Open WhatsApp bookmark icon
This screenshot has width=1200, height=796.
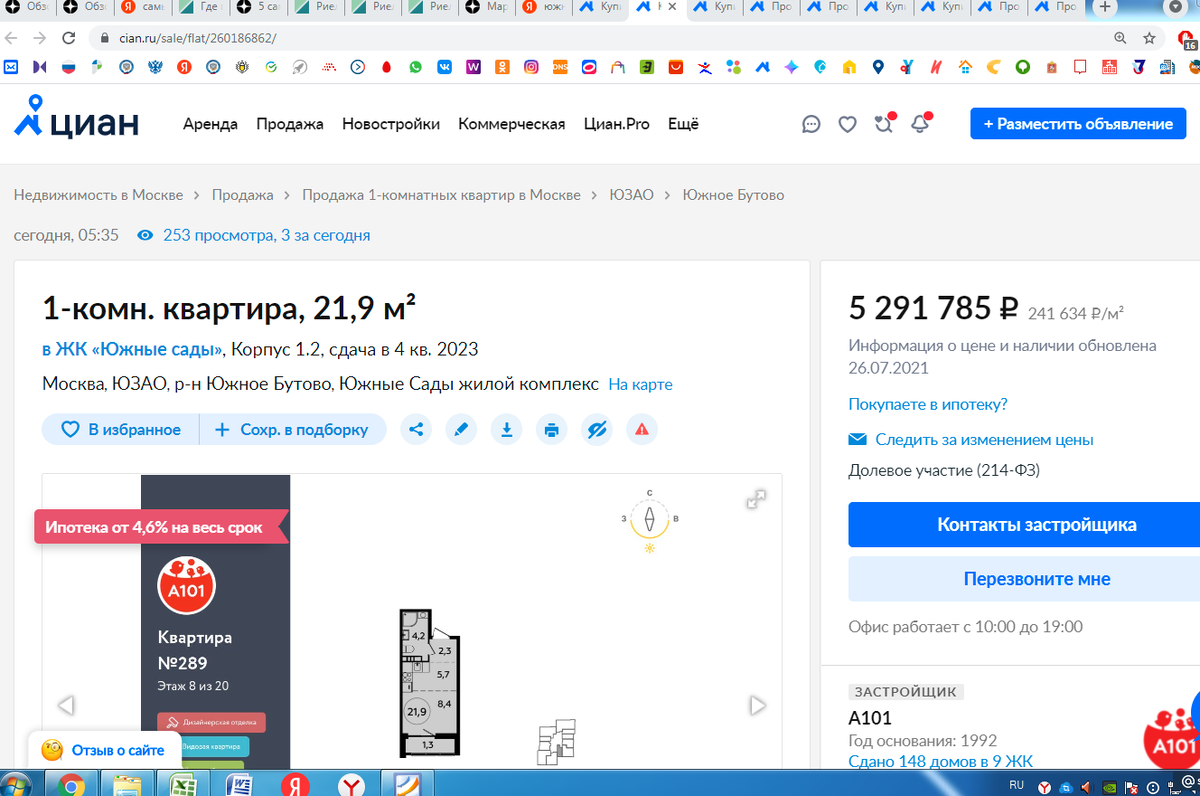click(x=414, y=67)
